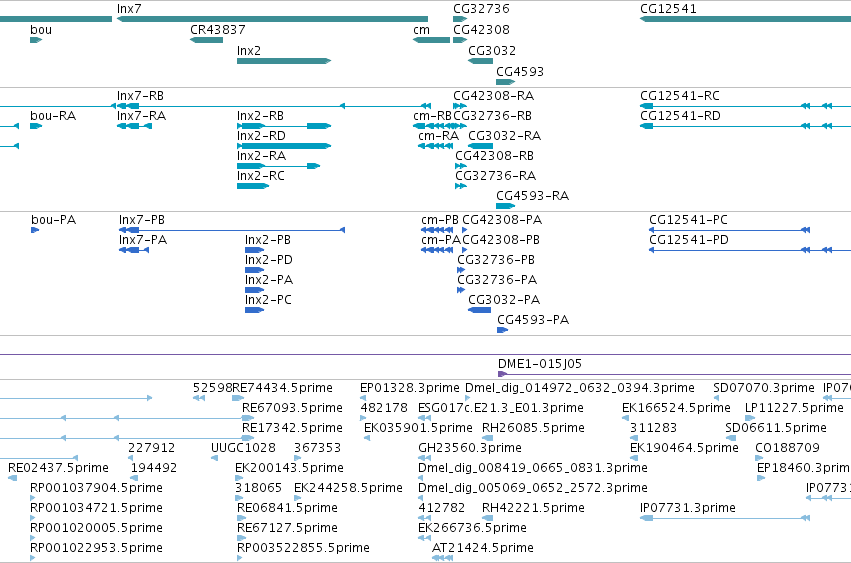
Task: Select Dmel_dig_014972_0632_0394.3prime feature
Action: [x=580, y=388]
